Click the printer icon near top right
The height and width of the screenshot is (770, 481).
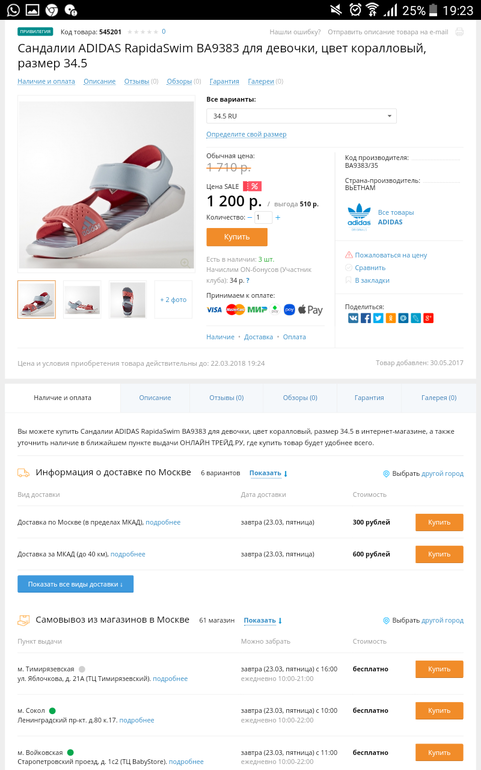tap(459, 32)
